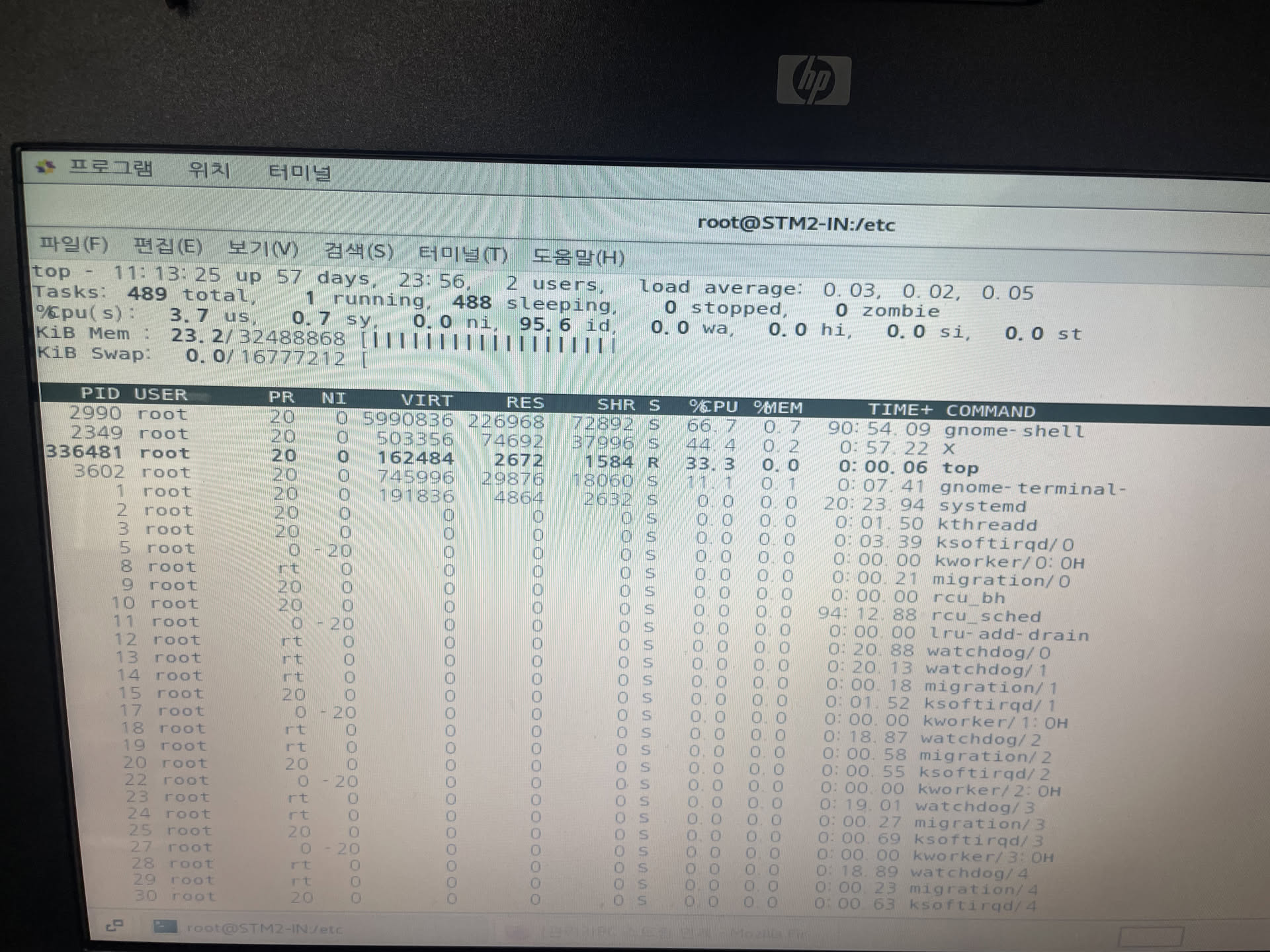Click the Mozilla Firefox taskbar entry
Screen dimensions: 1270x952
click(x=655, y=933)
